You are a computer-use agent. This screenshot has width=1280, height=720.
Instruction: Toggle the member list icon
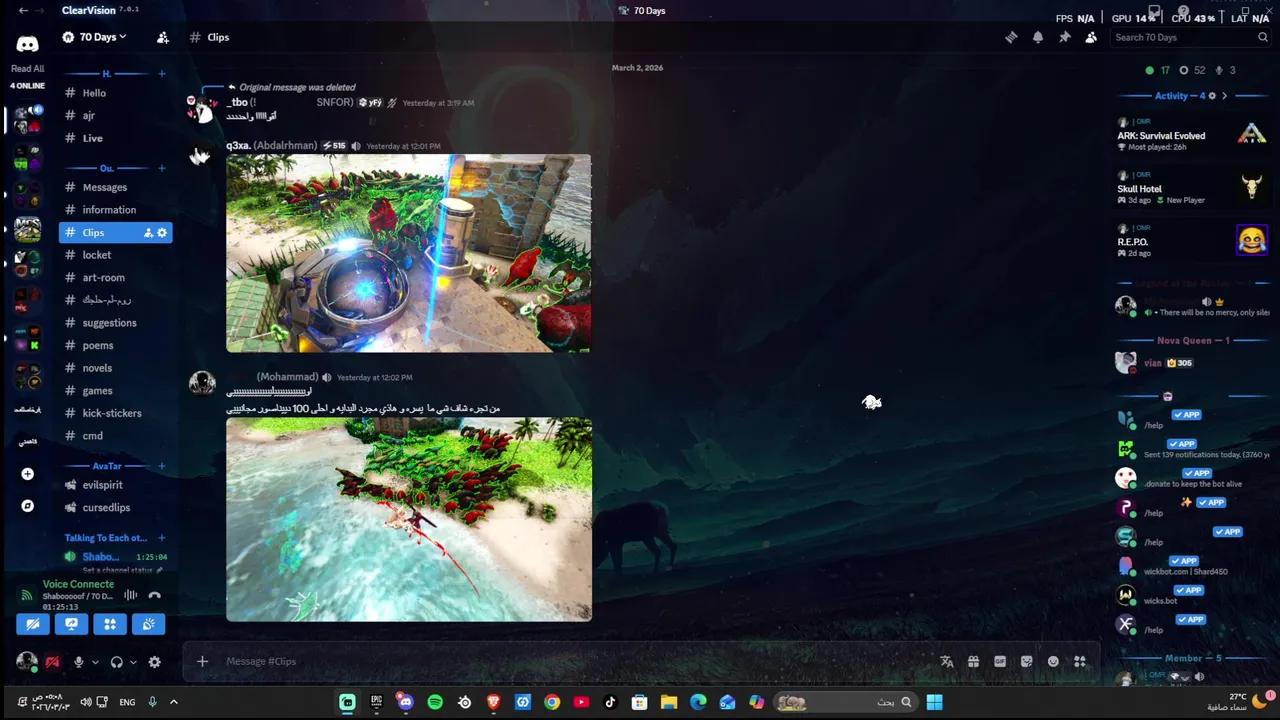click(1091, 37)
